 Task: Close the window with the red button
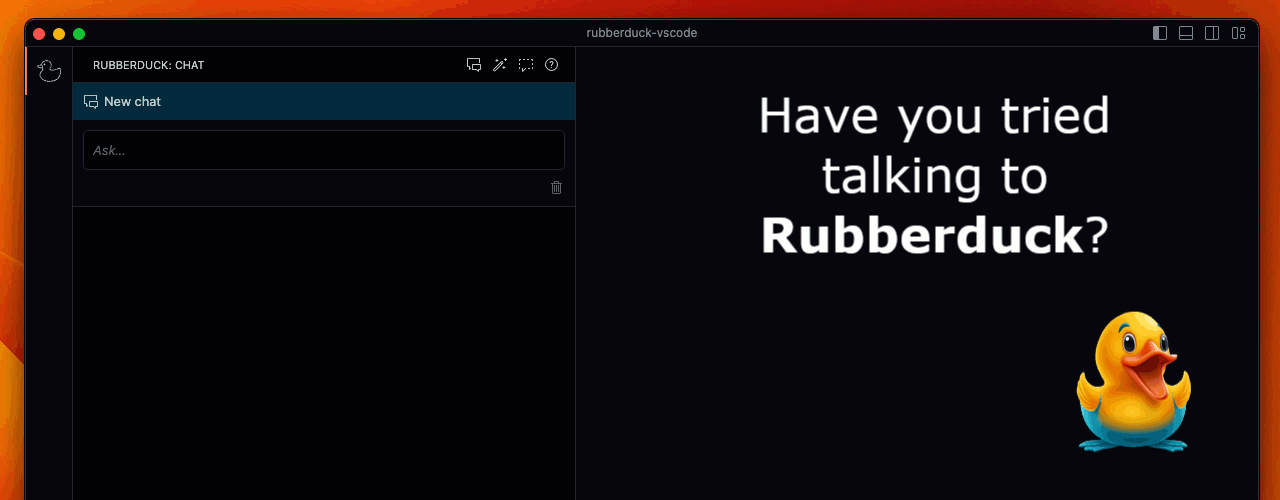[x=39, y=33]
